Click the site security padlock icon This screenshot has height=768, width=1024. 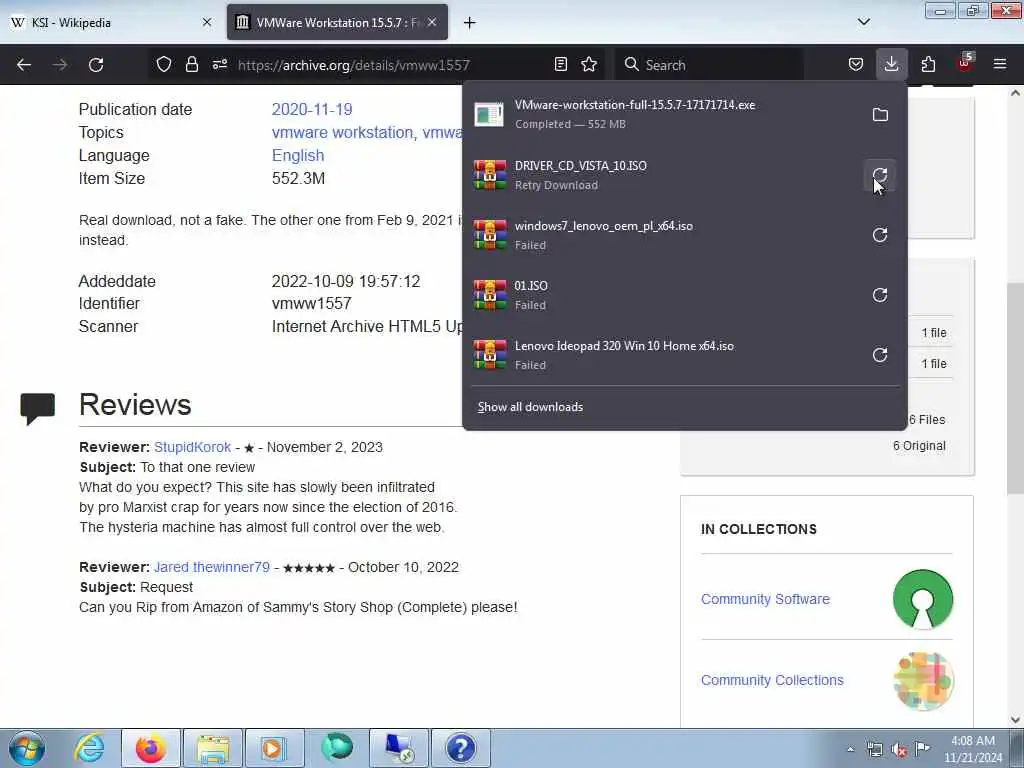point(191,64)
